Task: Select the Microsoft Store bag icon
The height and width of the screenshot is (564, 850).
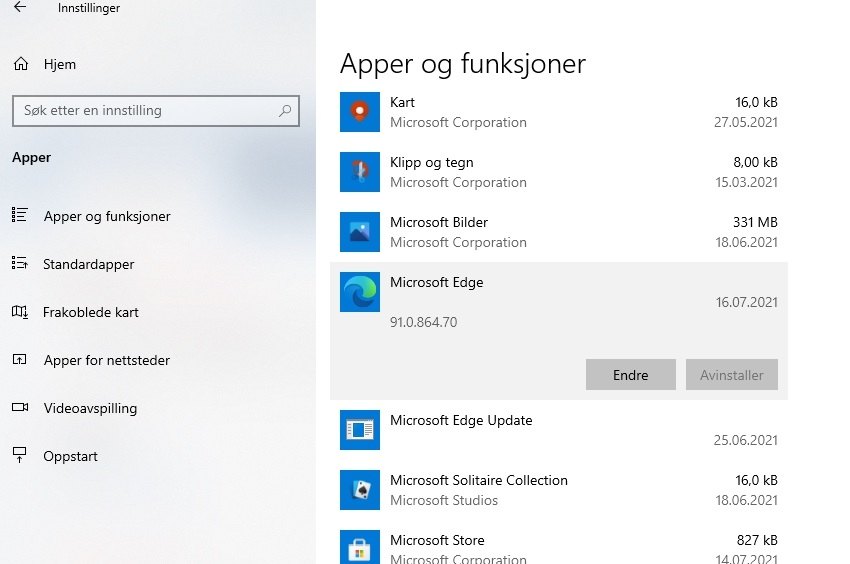Action: click(x=359, y=548)
